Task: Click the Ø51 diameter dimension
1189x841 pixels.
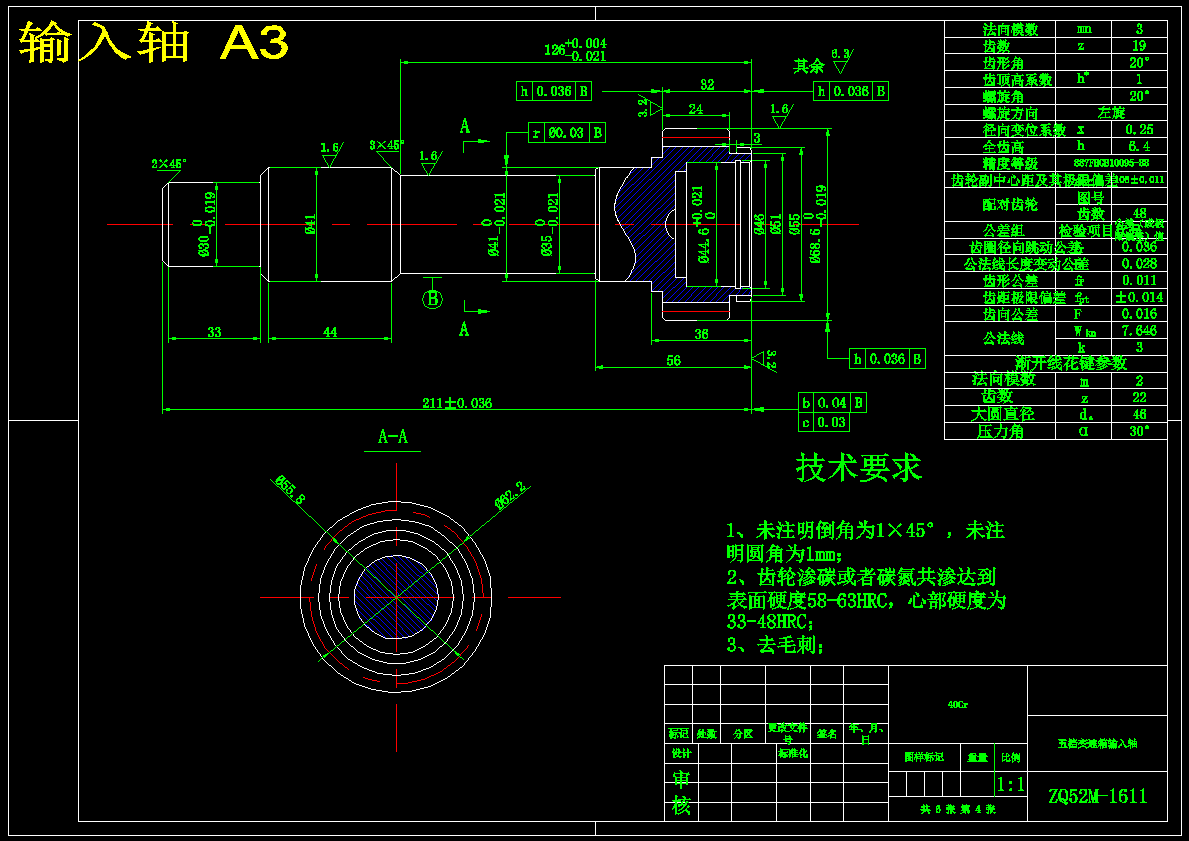Action: [776, 224]
